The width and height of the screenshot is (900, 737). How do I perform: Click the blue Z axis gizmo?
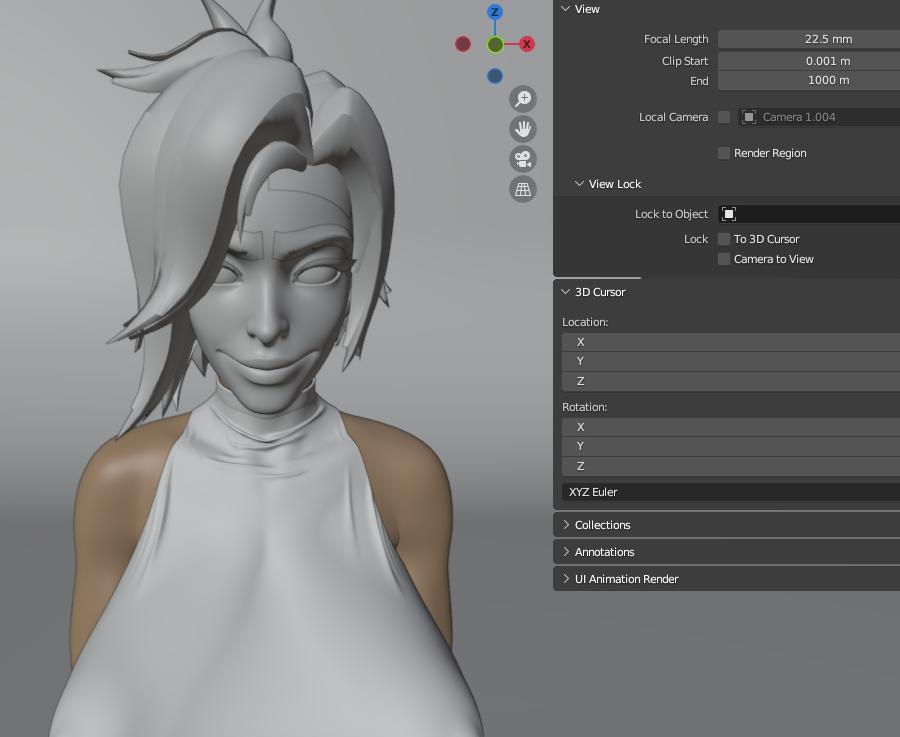[495, 12]
